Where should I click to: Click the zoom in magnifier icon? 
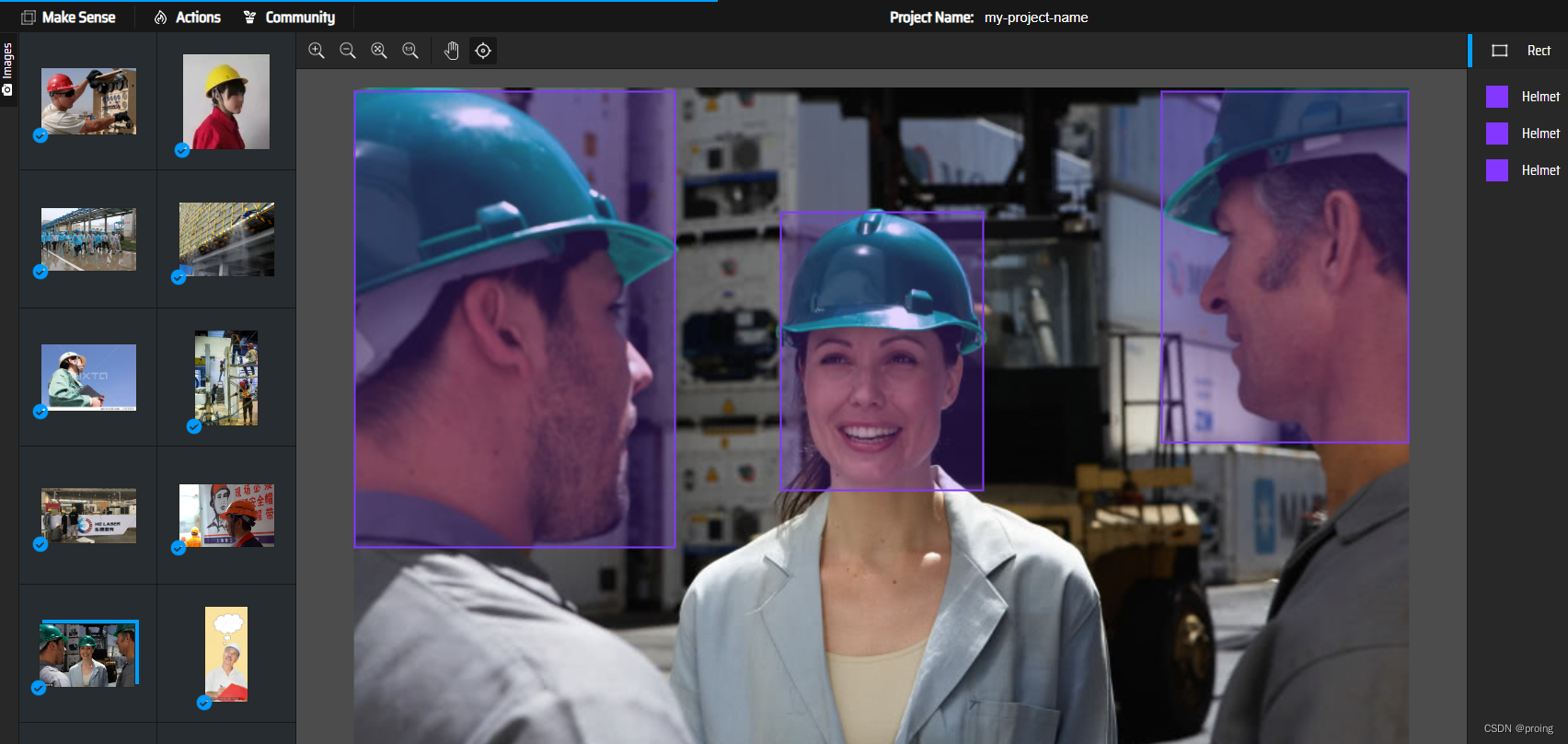(317, 51)
